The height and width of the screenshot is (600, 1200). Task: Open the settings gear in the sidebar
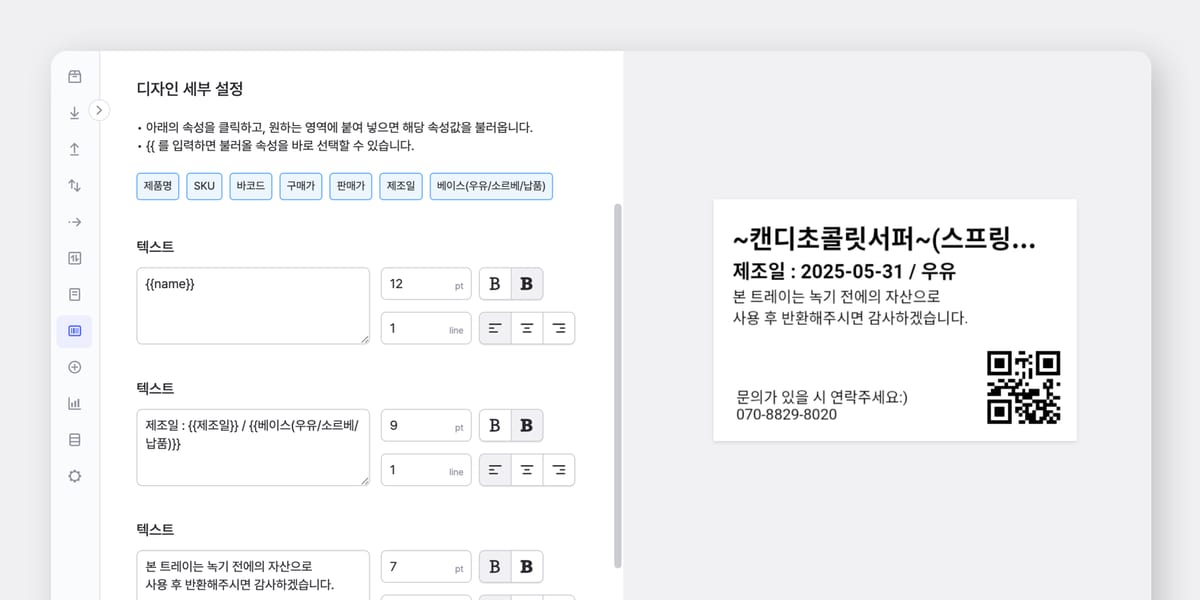tap(74, 476)
